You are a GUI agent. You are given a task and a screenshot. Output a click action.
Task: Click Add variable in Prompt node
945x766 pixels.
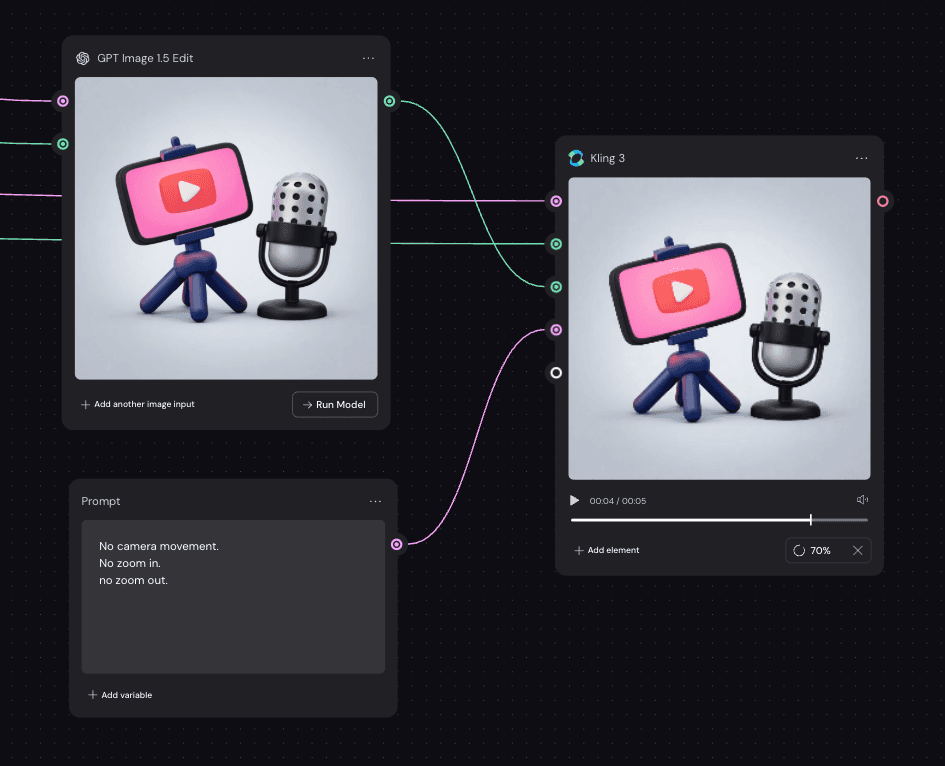coord(121,695)
